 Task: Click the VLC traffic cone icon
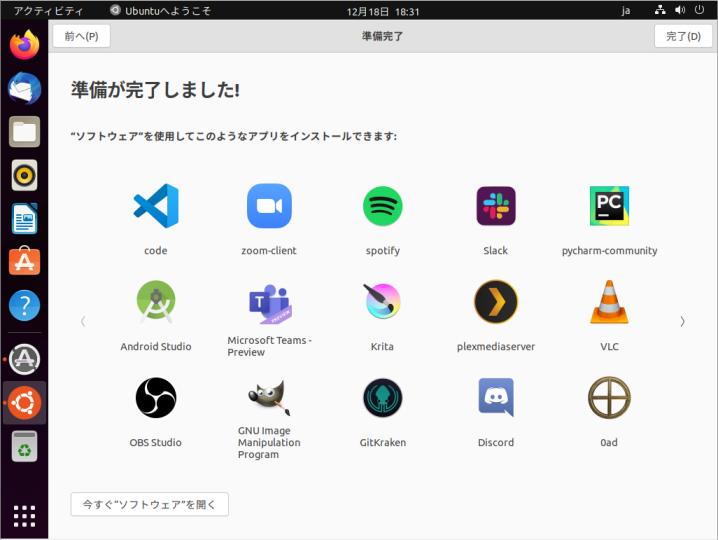[609, 302]
